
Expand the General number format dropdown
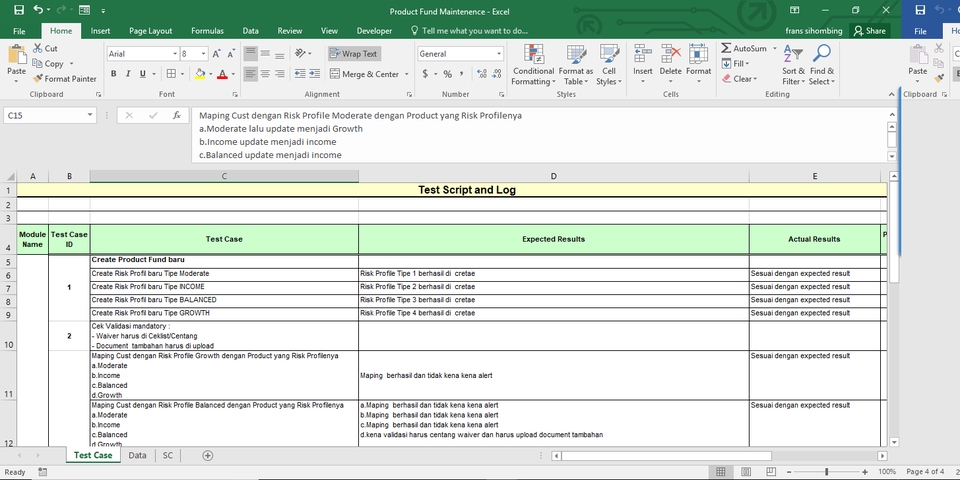(x=499, y=54)
